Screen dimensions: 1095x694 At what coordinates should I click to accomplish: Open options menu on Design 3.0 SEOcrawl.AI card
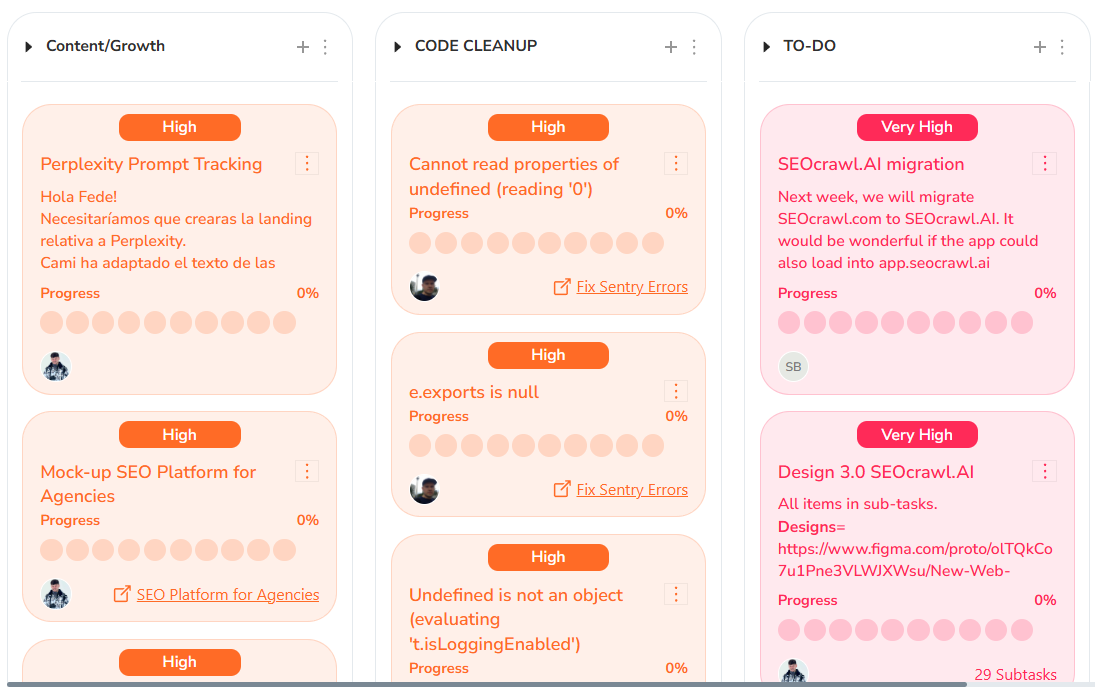click(1044, 471)
